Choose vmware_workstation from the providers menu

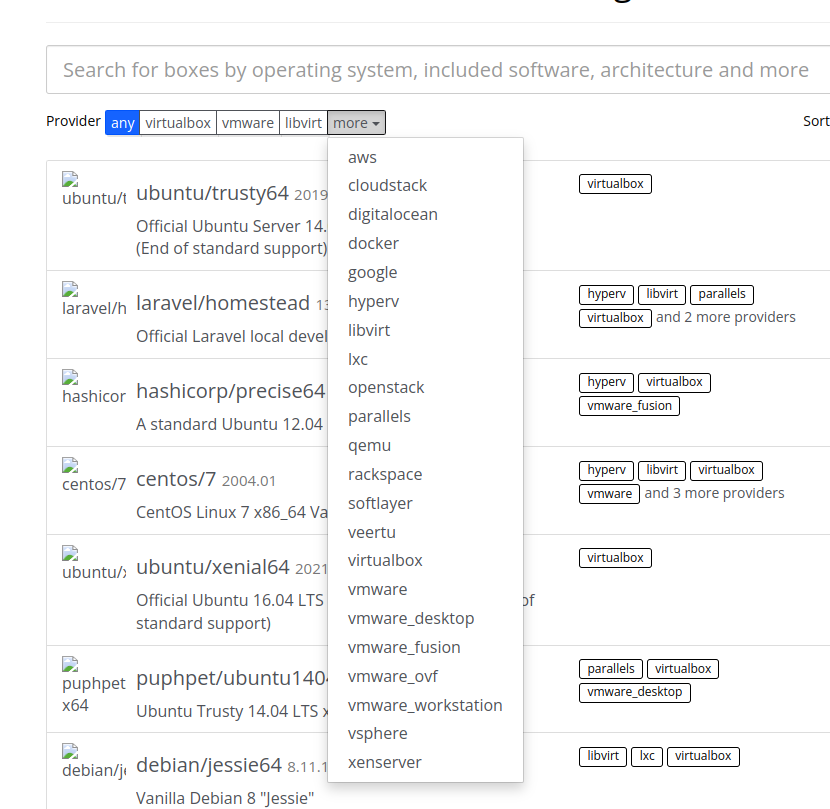[x=426, y=705]
